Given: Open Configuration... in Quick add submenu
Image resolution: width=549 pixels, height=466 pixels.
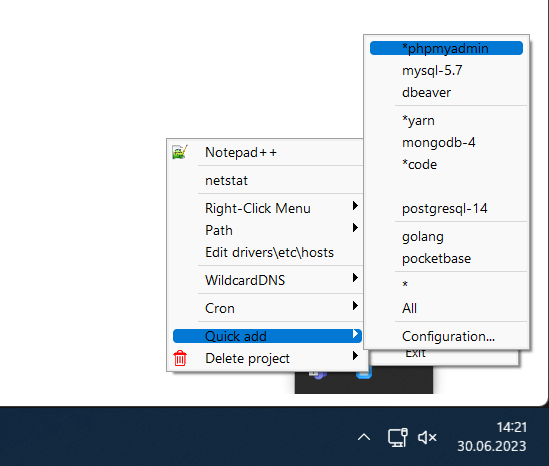Looking at the screenshot, I should (x=446, y=336).
